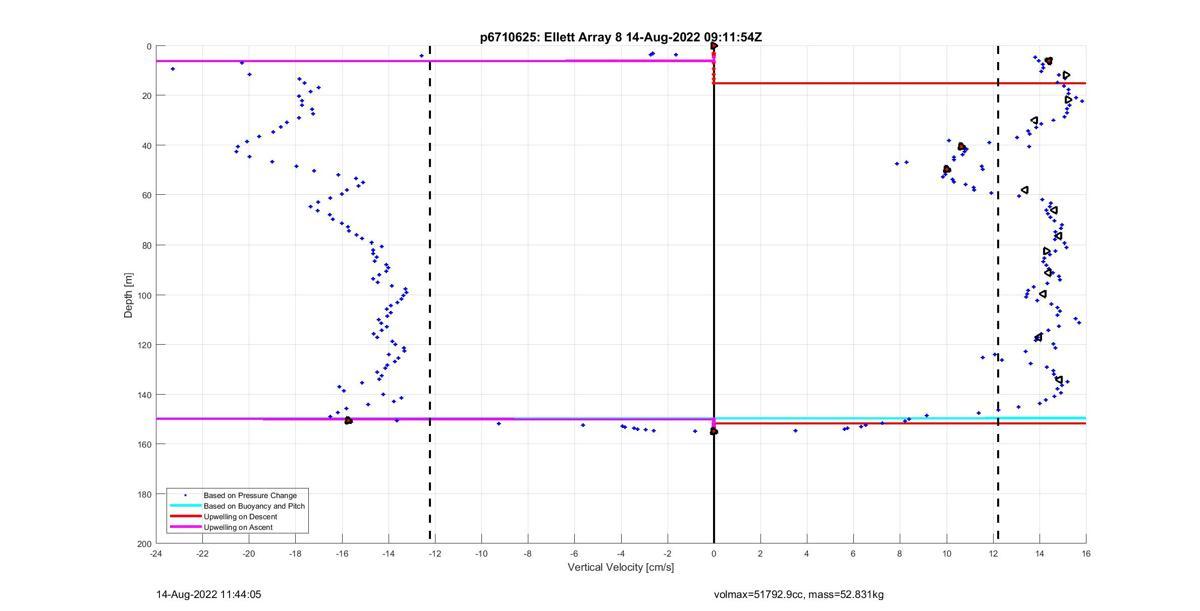Click velocity axis tick label '8'
The height and width of the screenshot is (611, 1200).
[x=900, y=553]
